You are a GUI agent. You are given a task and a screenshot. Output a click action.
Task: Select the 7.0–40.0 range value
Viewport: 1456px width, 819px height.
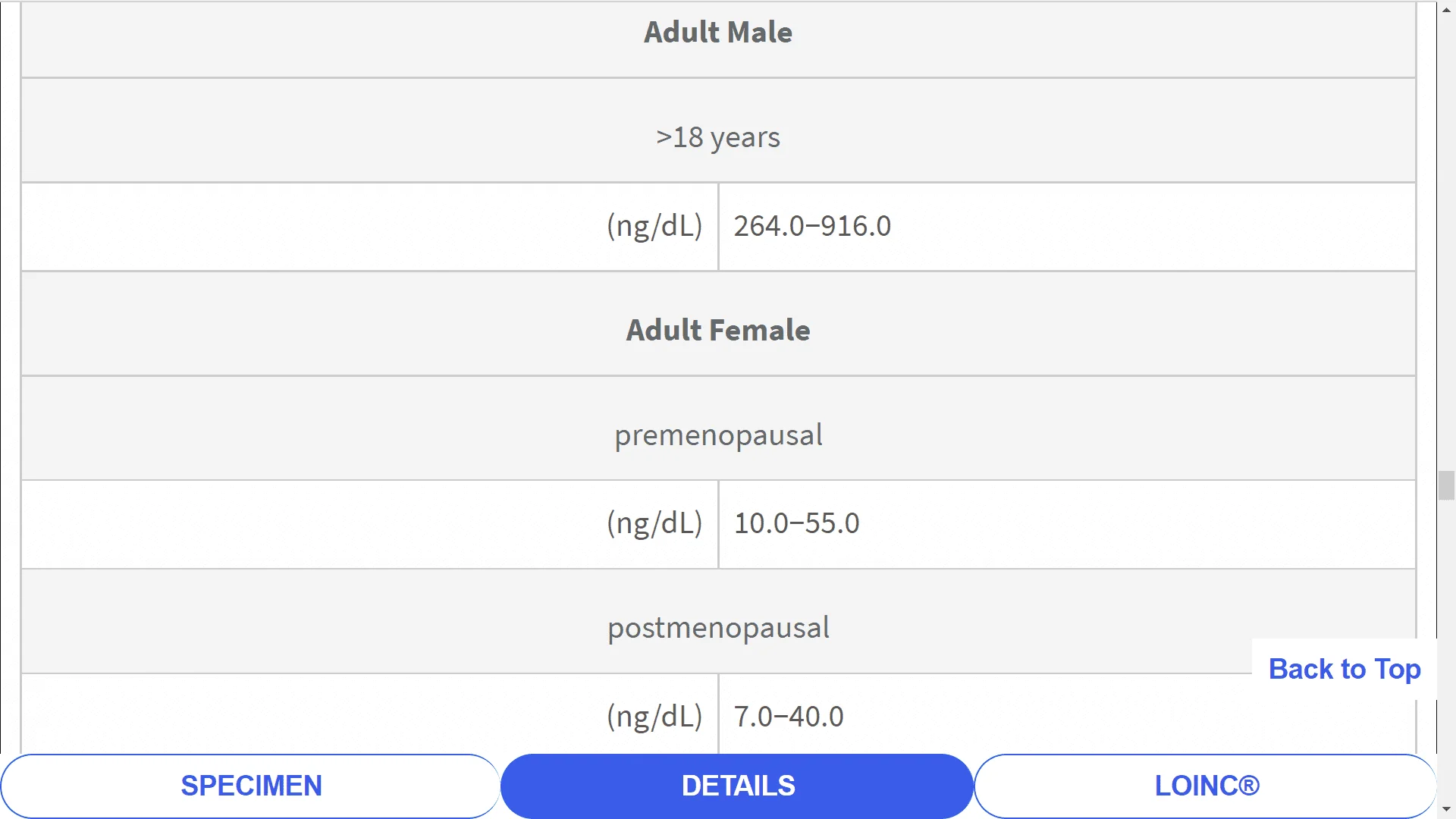pos(788,717)
